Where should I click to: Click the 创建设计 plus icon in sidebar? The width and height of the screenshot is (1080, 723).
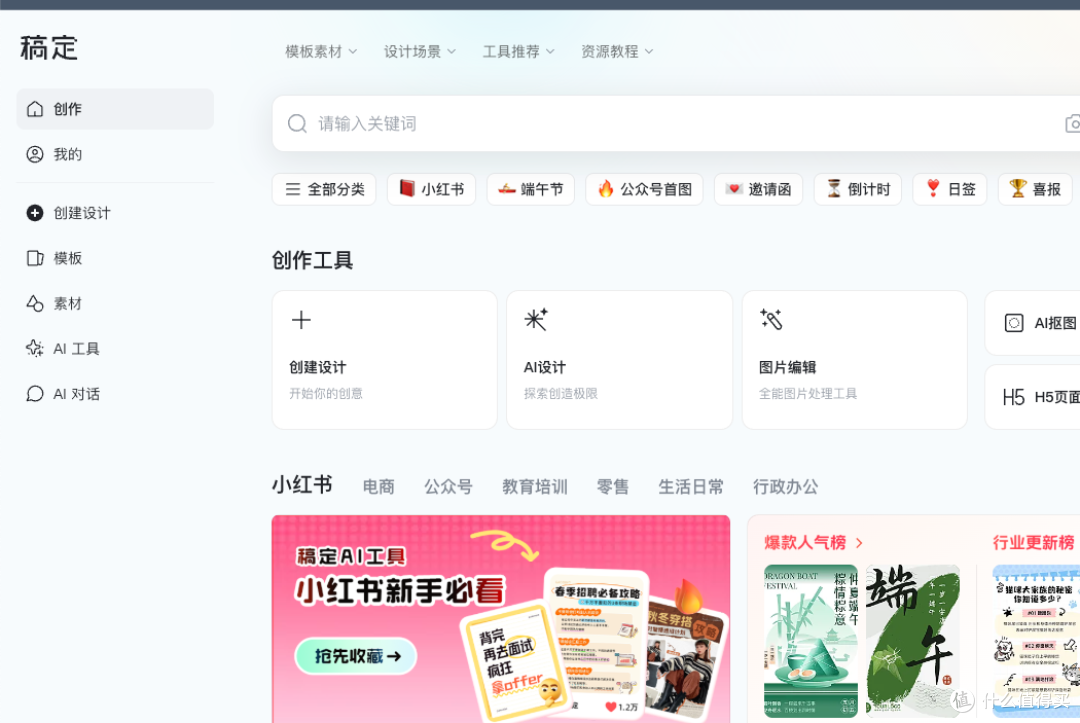[x=34, y=213]
